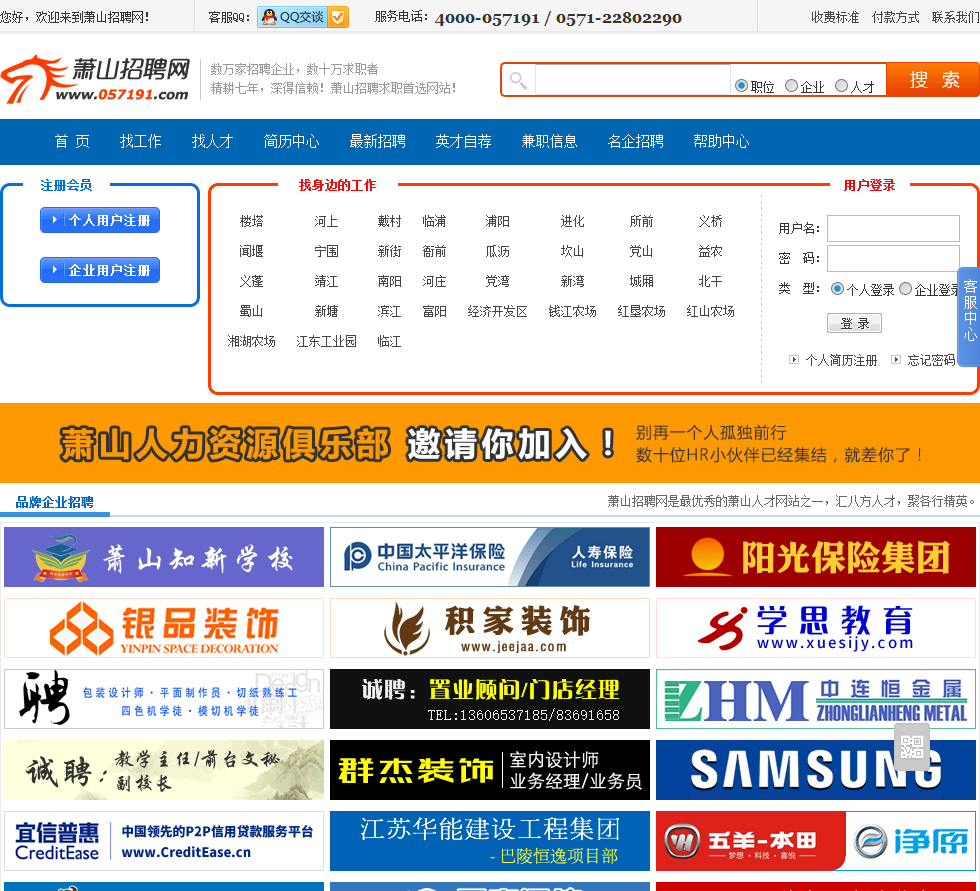Select the 企业 search radio button
Viewport: 980px width, 891px height.
791,86
